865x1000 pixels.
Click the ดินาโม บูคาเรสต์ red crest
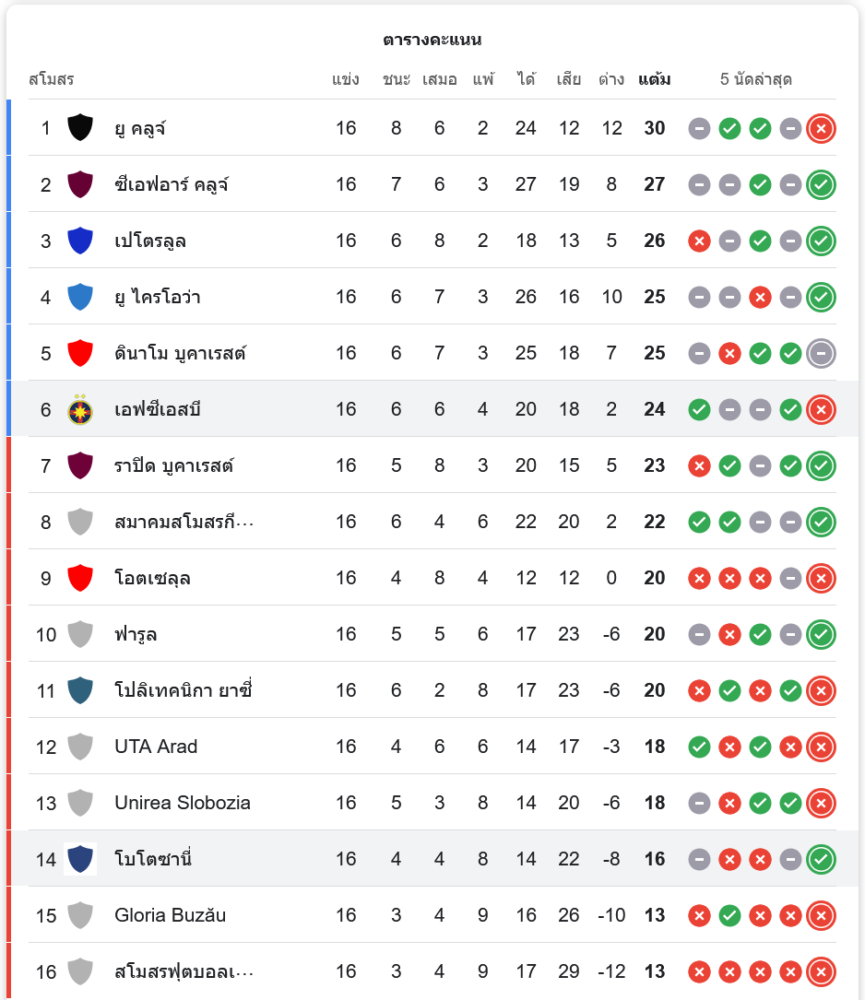tap(80, 353)
